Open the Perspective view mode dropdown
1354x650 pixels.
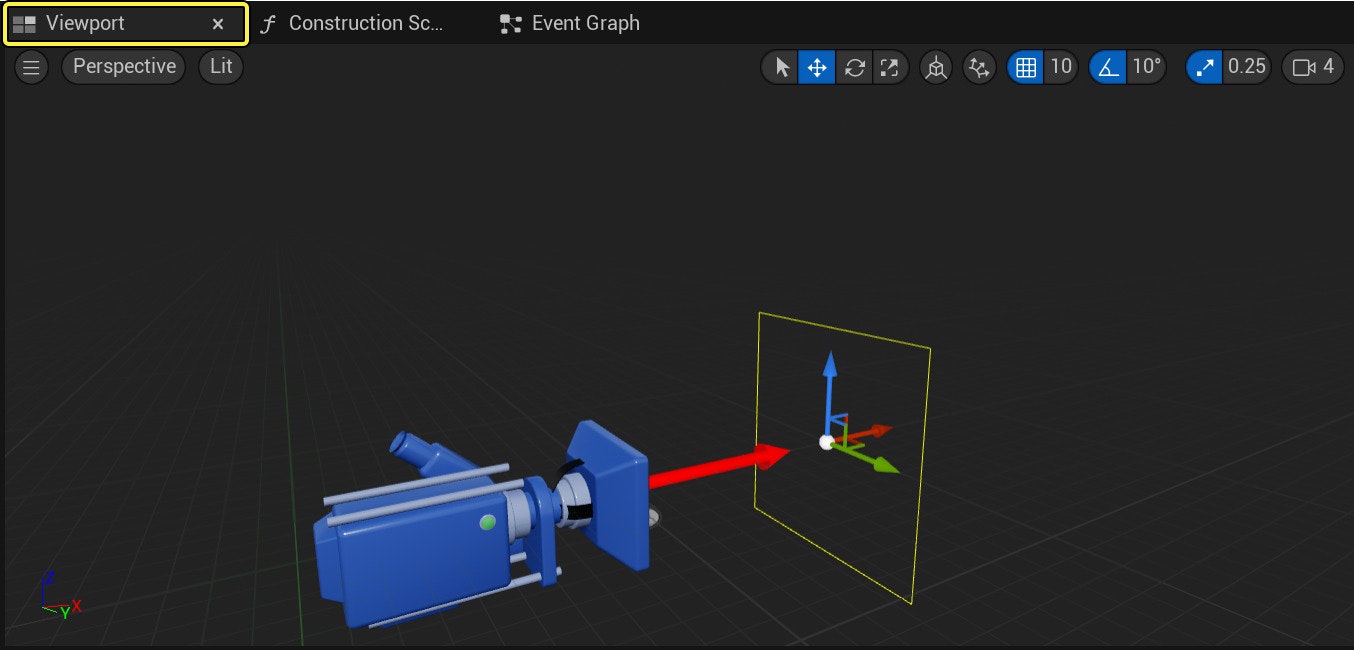(x=123, y=67)
